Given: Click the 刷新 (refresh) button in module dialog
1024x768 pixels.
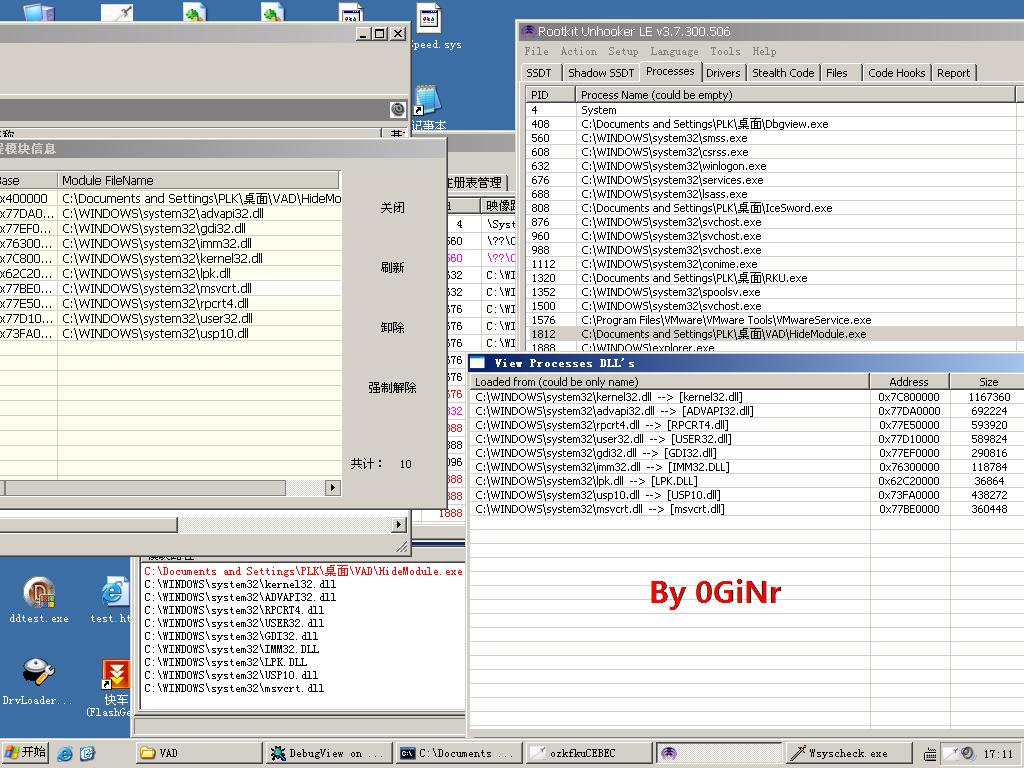Looking at the screenshot, I should (392, 268).
